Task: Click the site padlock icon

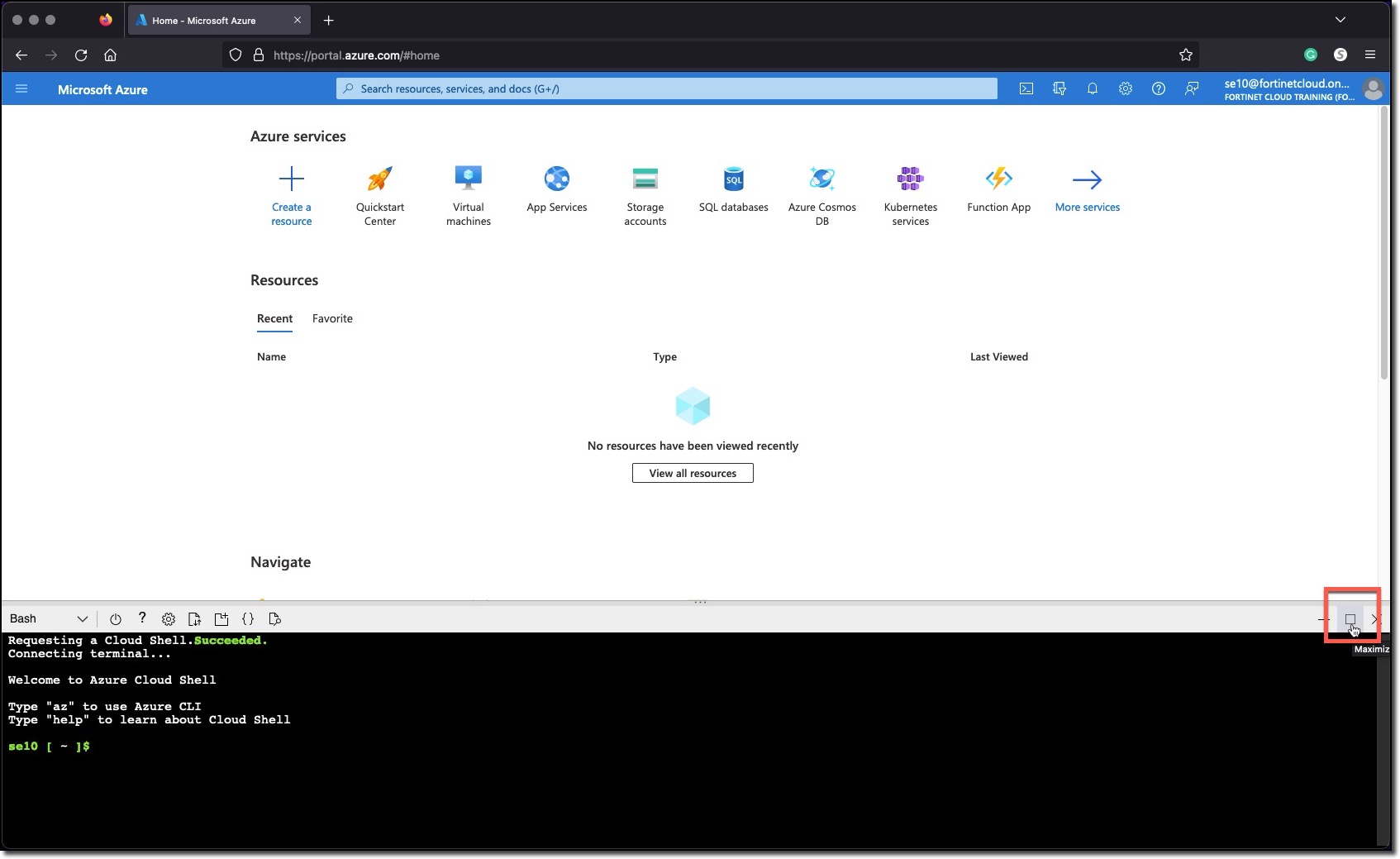Action: pos(259,55)
